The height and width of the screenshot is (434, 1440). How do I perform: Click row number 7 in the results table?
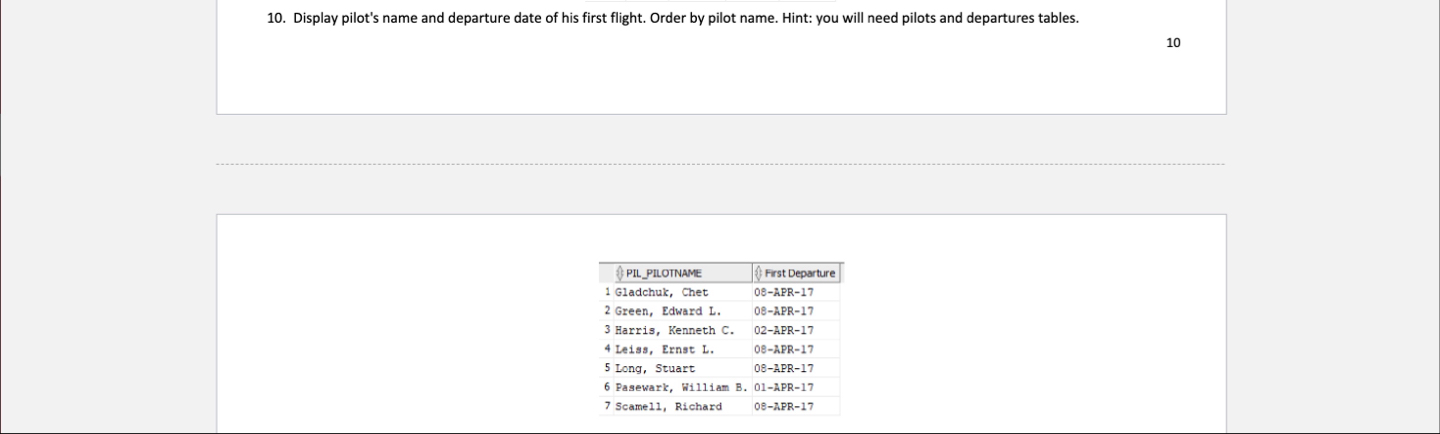(x=607, y=406)
